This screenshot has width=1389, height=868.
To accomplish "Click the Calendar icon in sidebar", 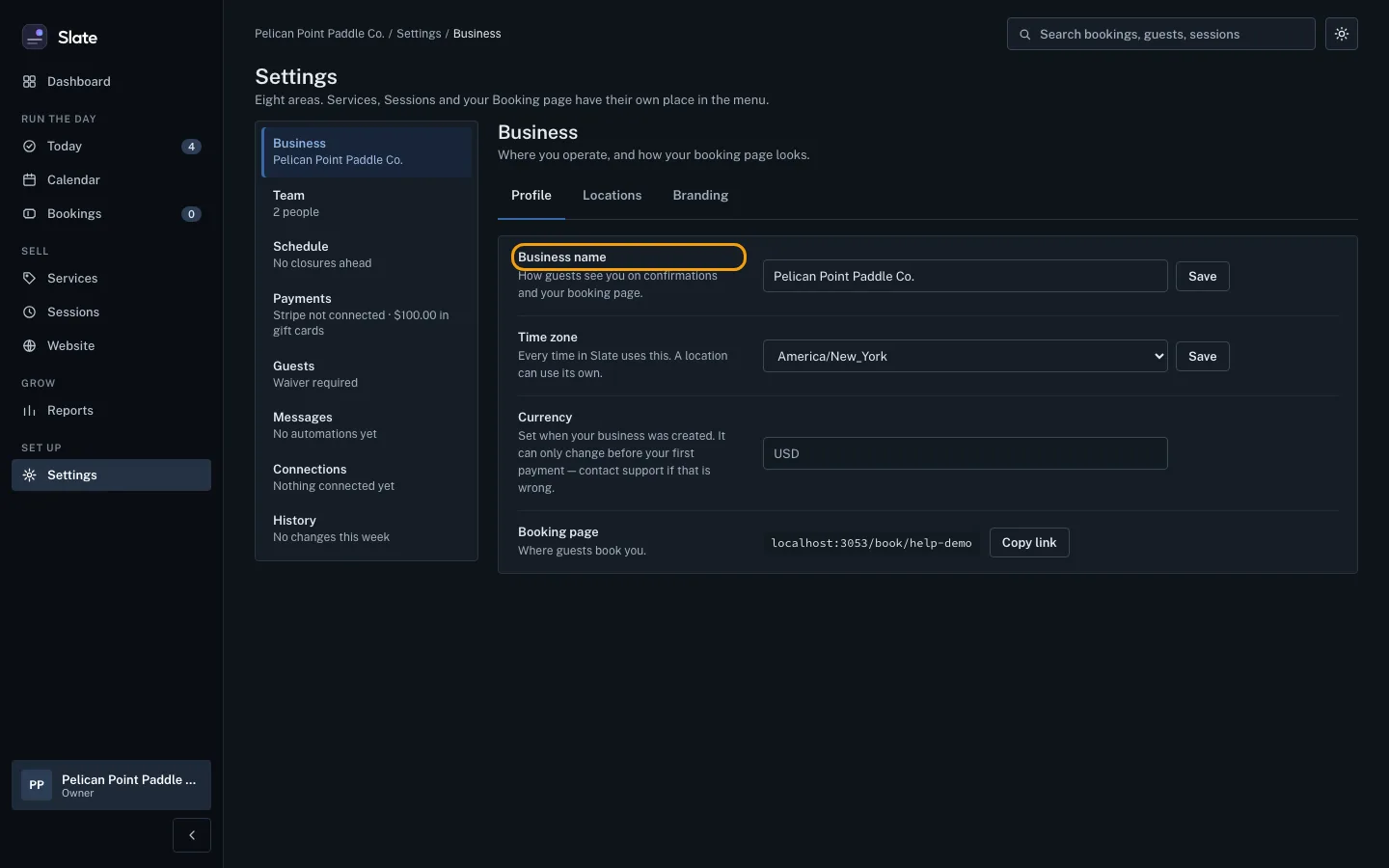I will [29, 180].
